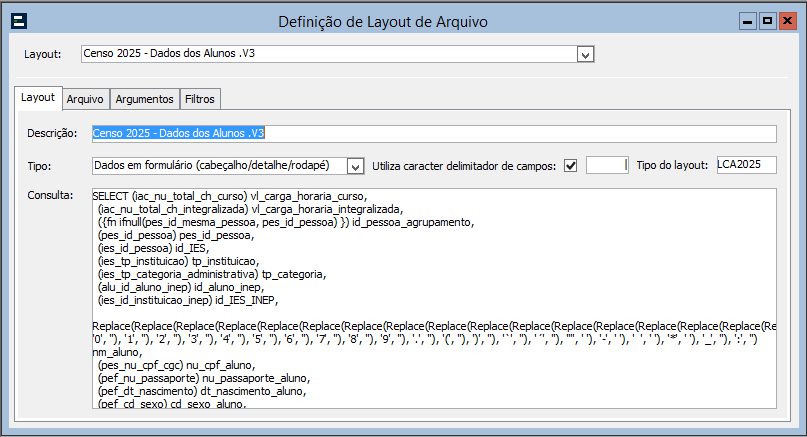Click the nested Replace(Replace( line
The width and height of the screenshot is (807, 437).
pyautogui.click(x=434, y=326)
